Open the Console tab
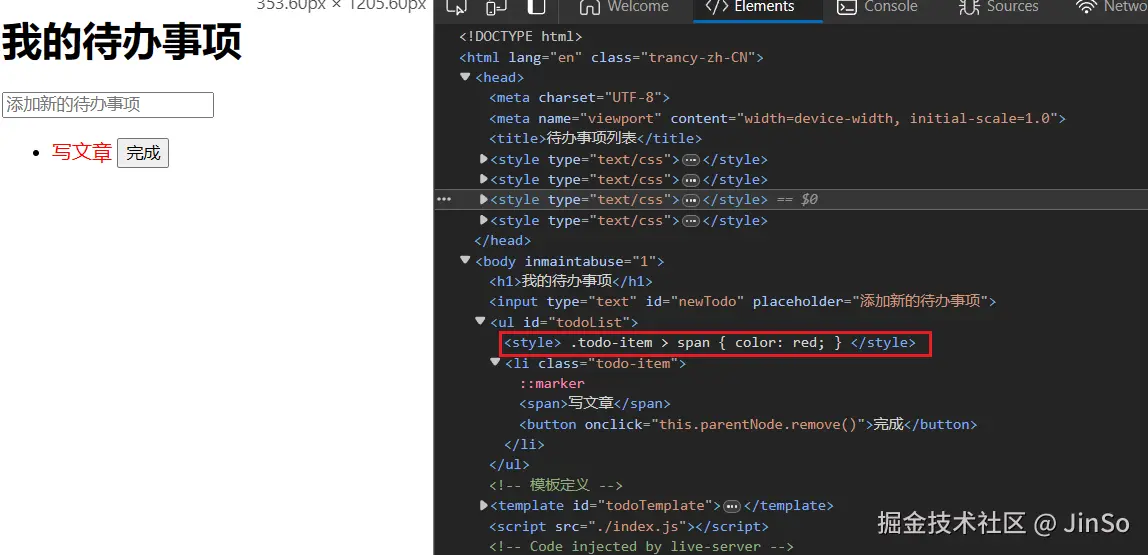 (877, 7)
